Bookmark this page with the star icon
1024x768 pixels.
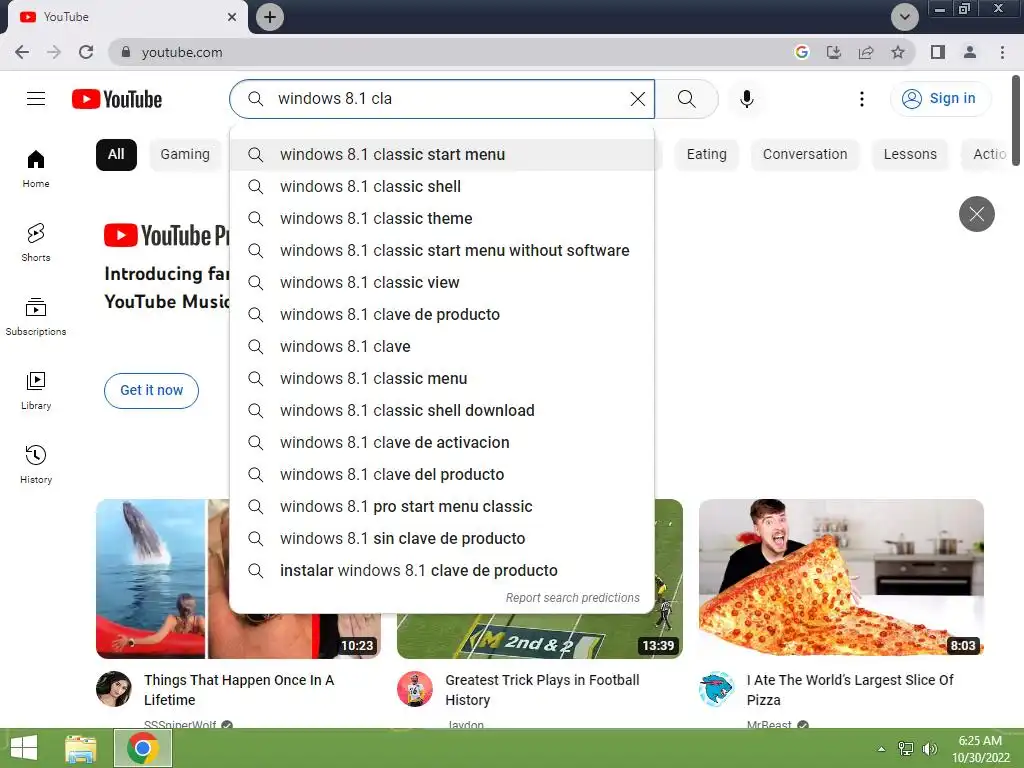[x=898, y=52]
